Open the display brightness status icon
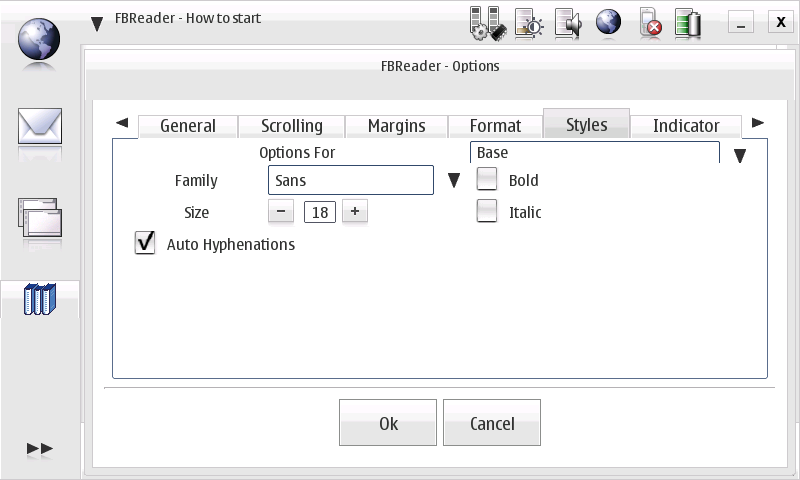 tap(529, 23)
